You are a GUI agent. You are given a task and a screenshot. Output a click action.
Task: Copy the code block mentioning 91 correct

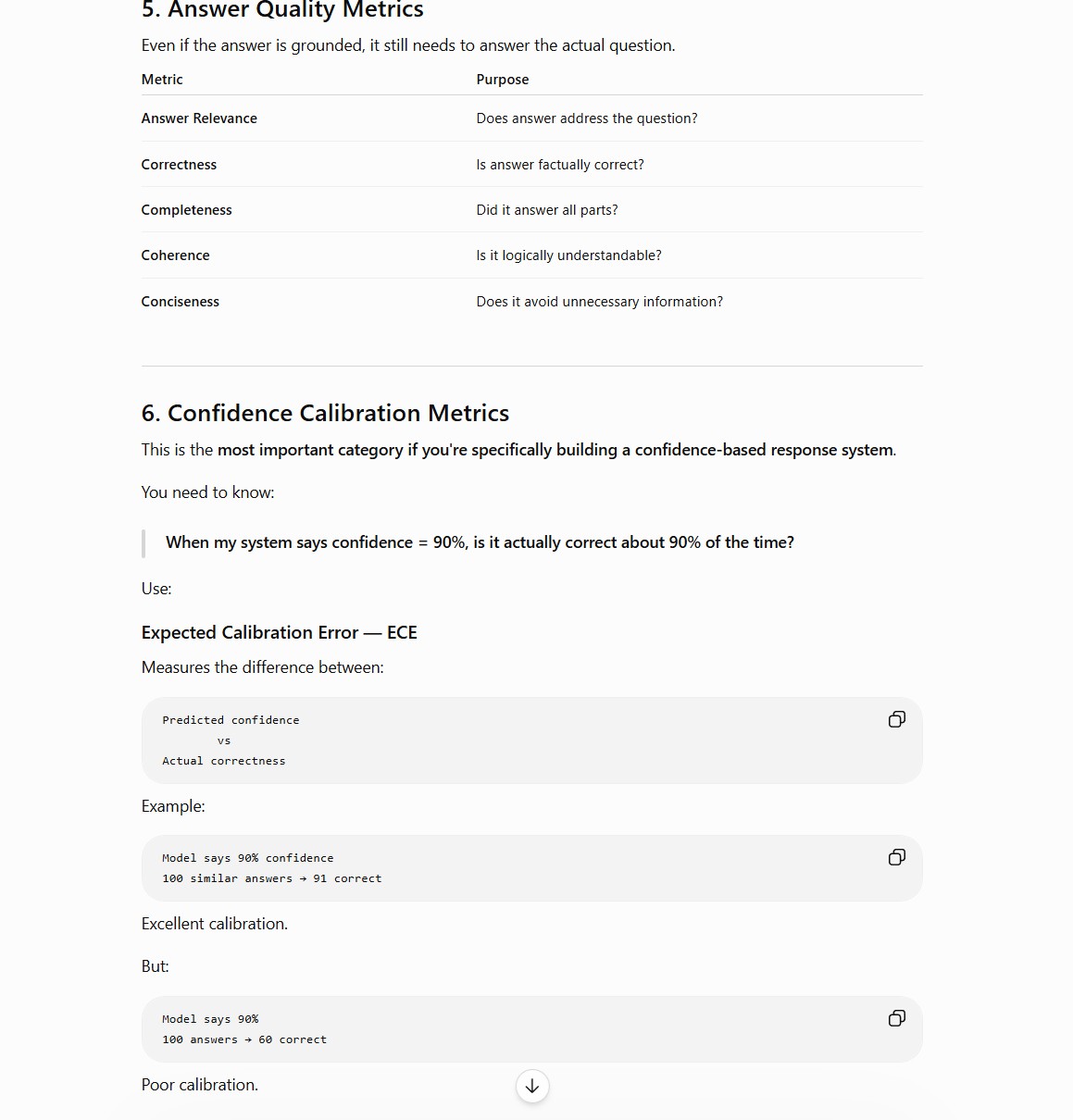coord(896,857)
